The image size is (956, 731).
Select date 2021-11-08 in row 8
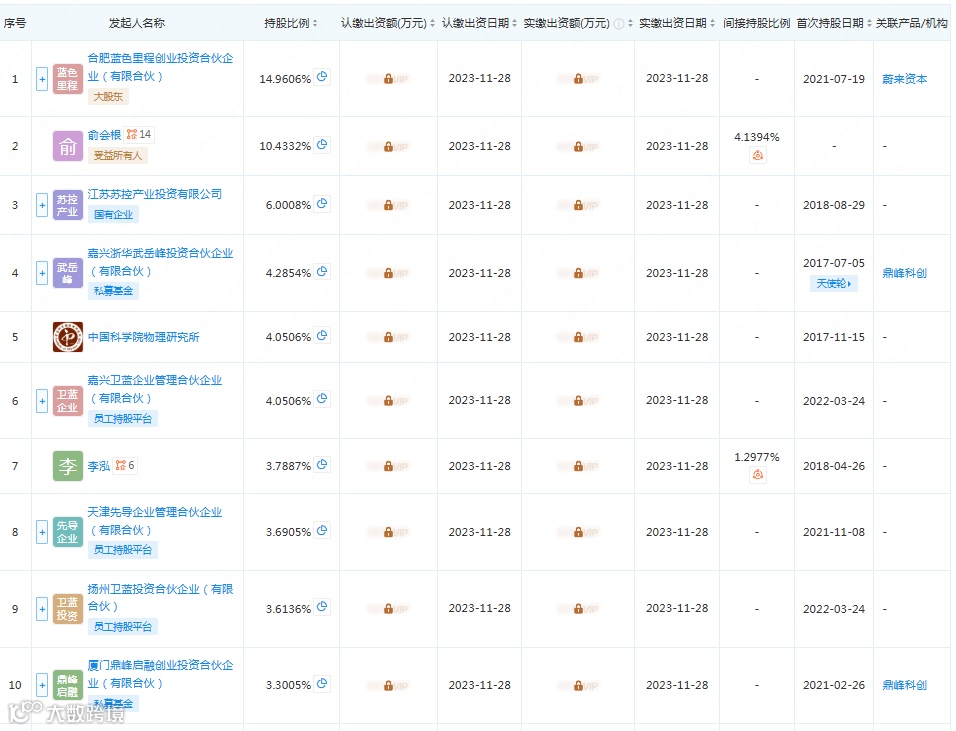[x=833, y=532]
